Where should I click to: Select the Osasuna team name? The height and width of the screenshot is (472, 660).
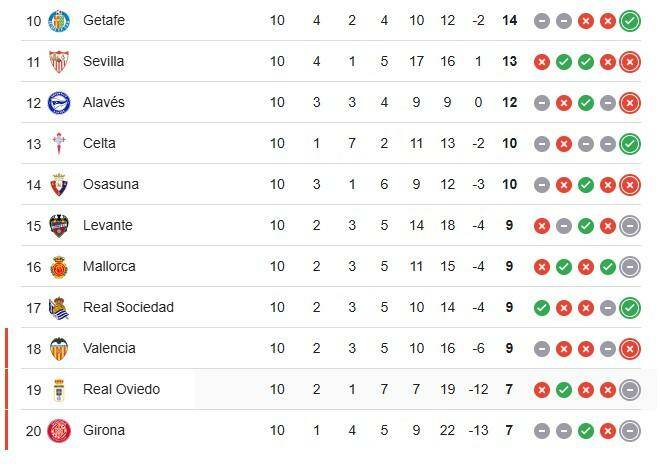[x=111, y=184]
